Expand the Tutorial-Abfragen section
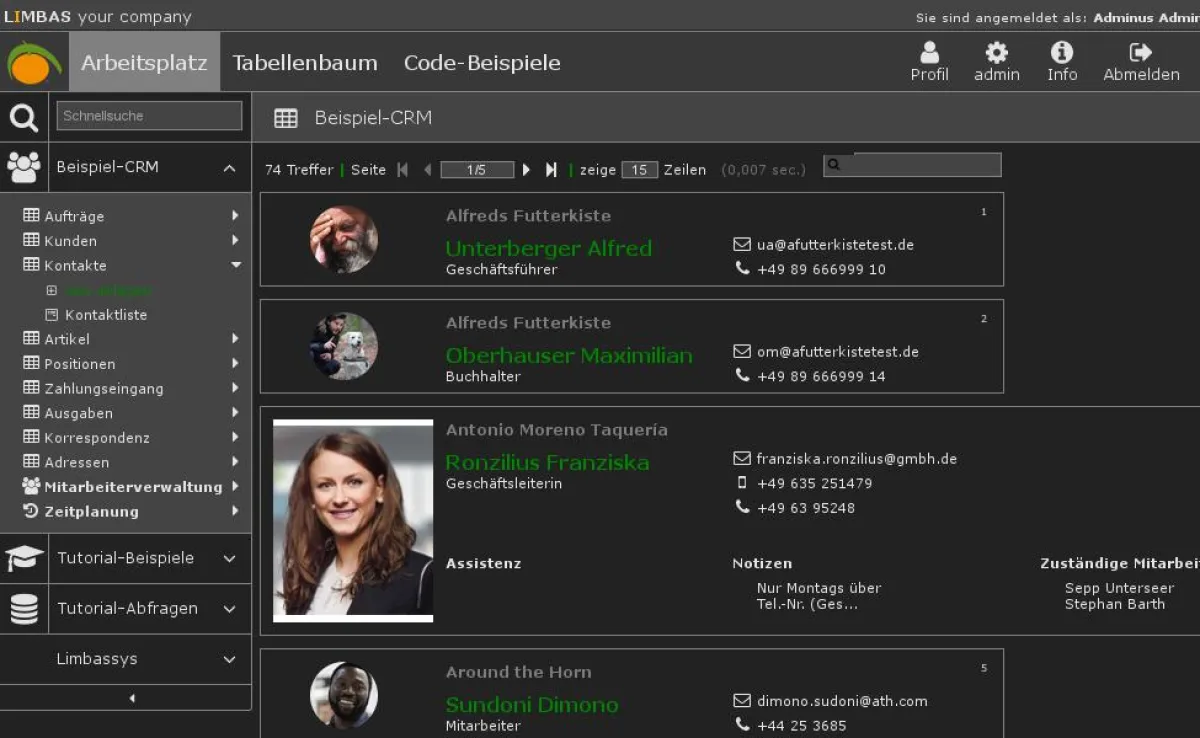 (228, 608)
